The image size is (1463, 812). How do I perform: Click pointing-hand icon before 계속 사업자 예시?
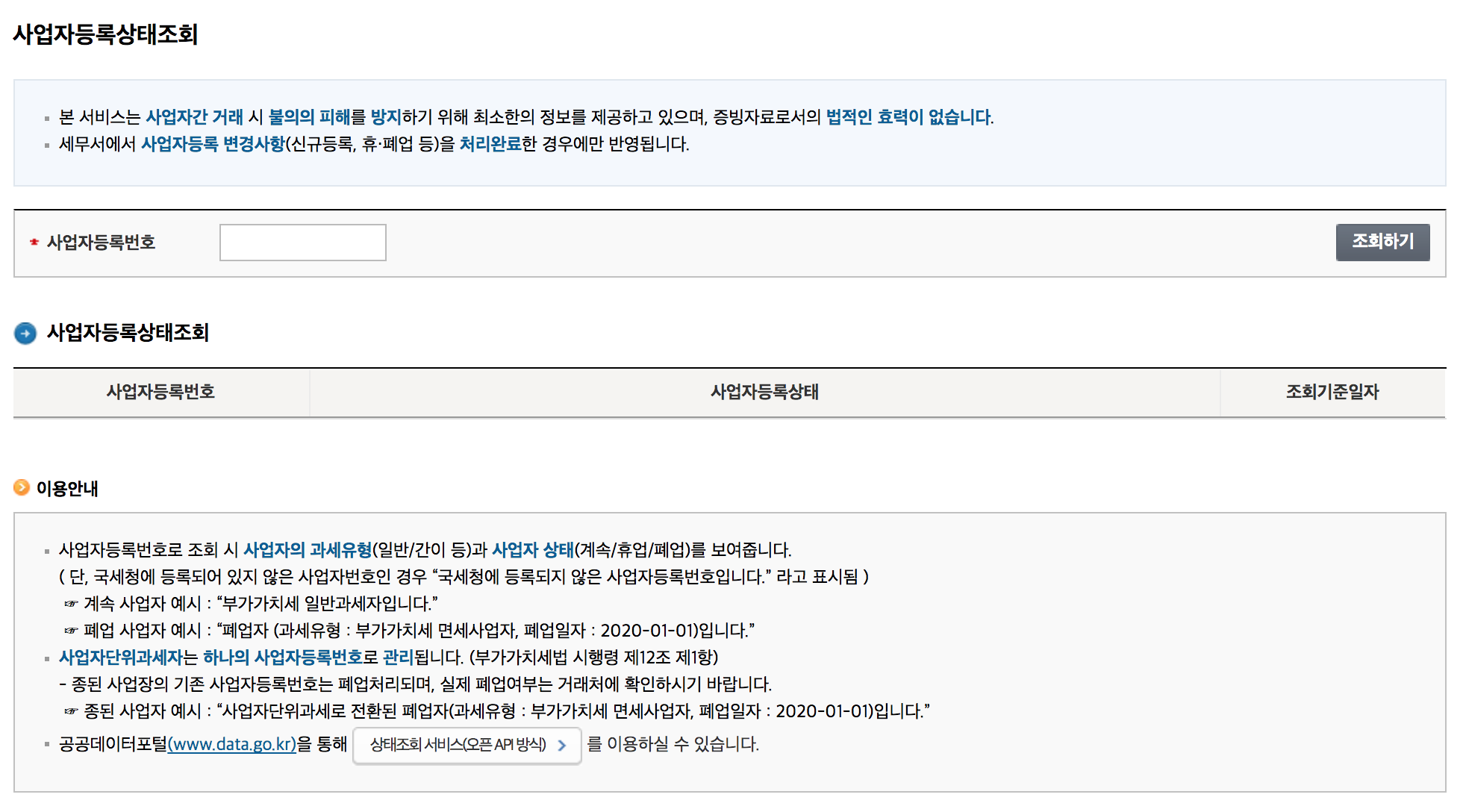tap(71, 604)
